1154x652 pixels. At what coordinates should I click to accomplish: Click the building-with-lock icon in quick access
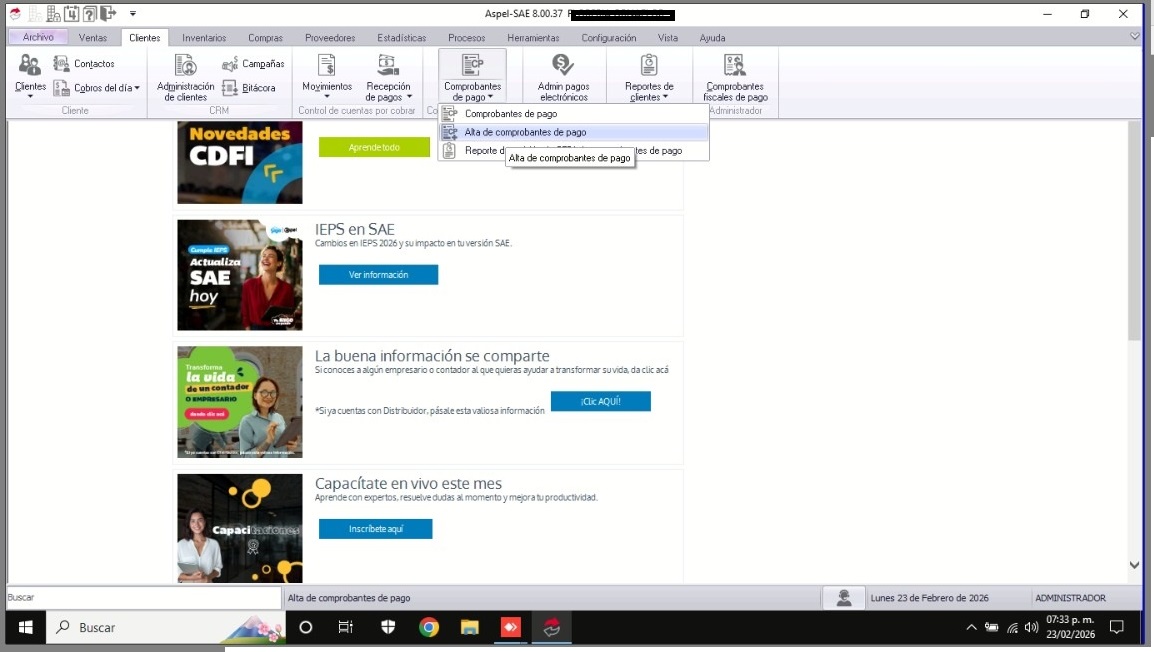coord(53,13)
